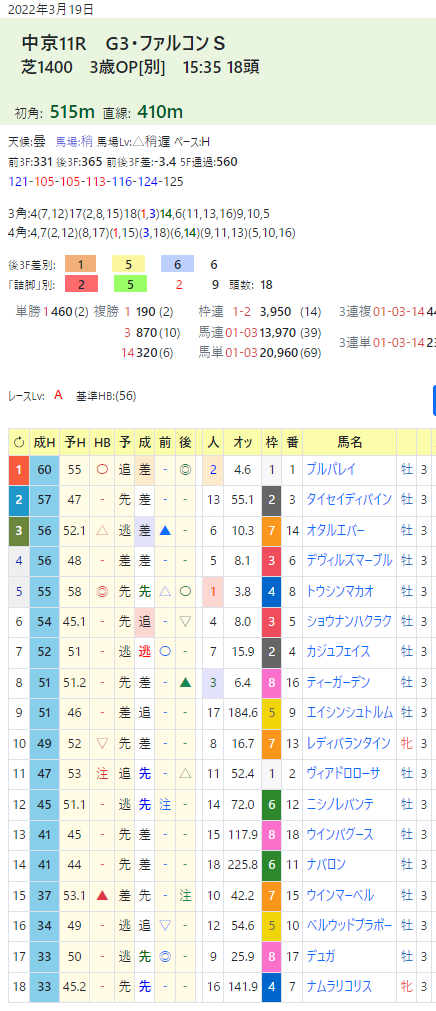Click odds value 225.8
The width and height of the screenshot is (436, 1011).
tap(243, 865)
